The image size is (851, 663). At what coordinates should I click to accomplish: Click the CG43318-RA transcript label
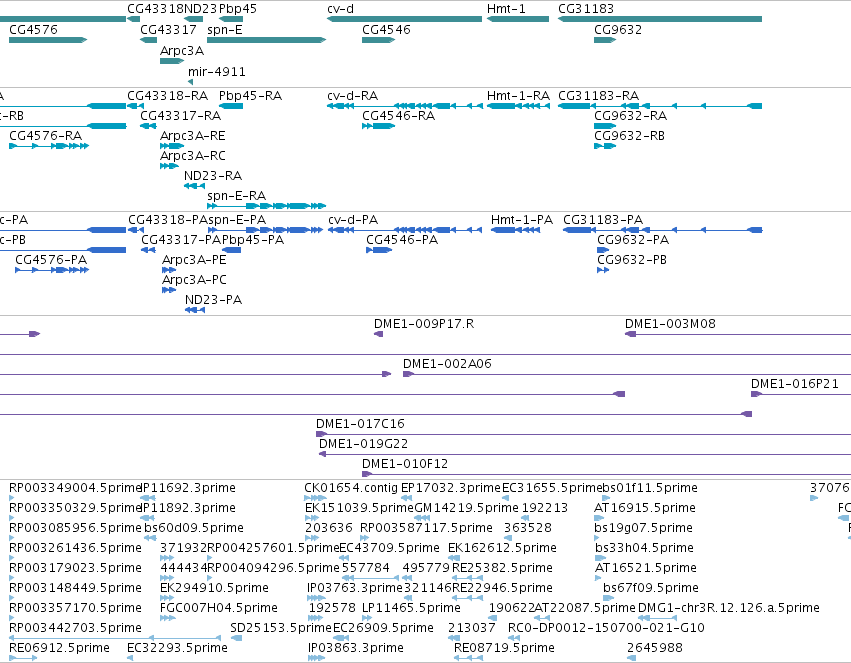tap(168, 96)
